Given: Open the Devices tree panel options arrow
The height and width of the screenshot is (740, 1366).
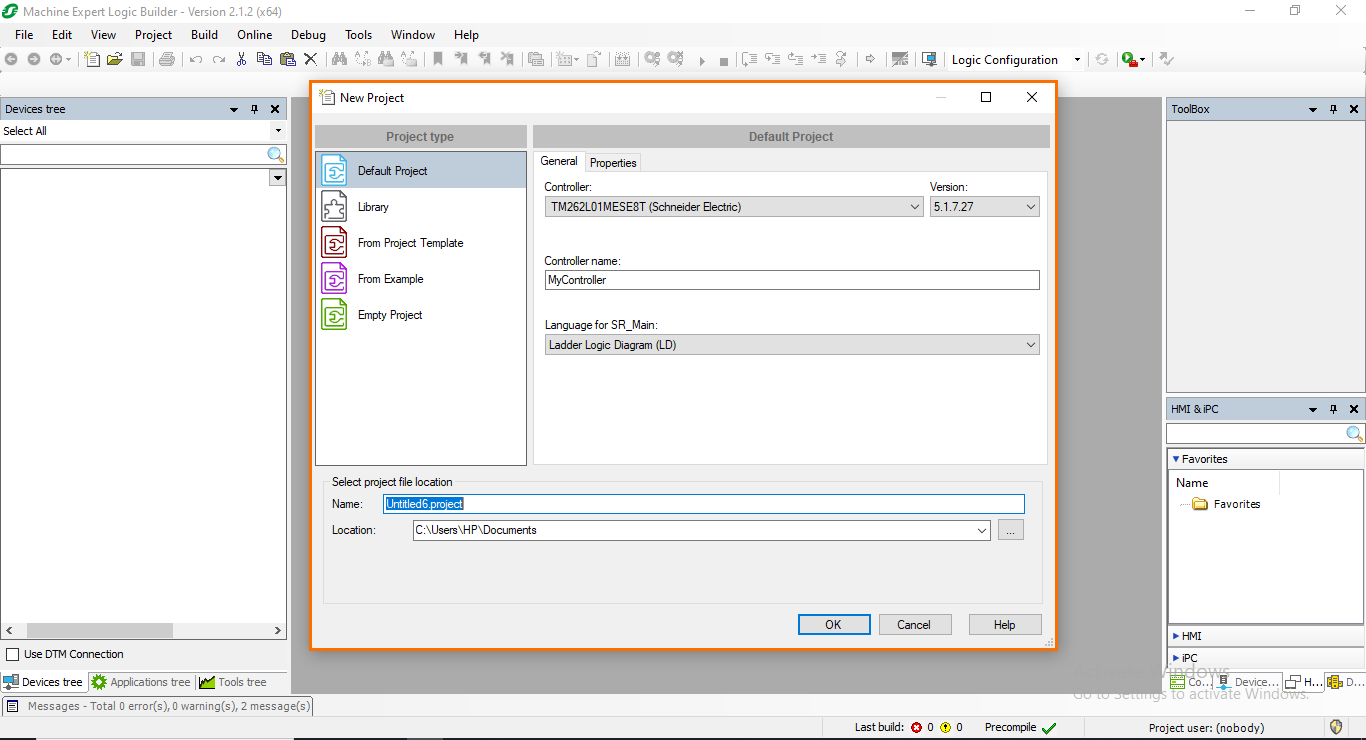Looking at the screenshot, I should point(234,109).
